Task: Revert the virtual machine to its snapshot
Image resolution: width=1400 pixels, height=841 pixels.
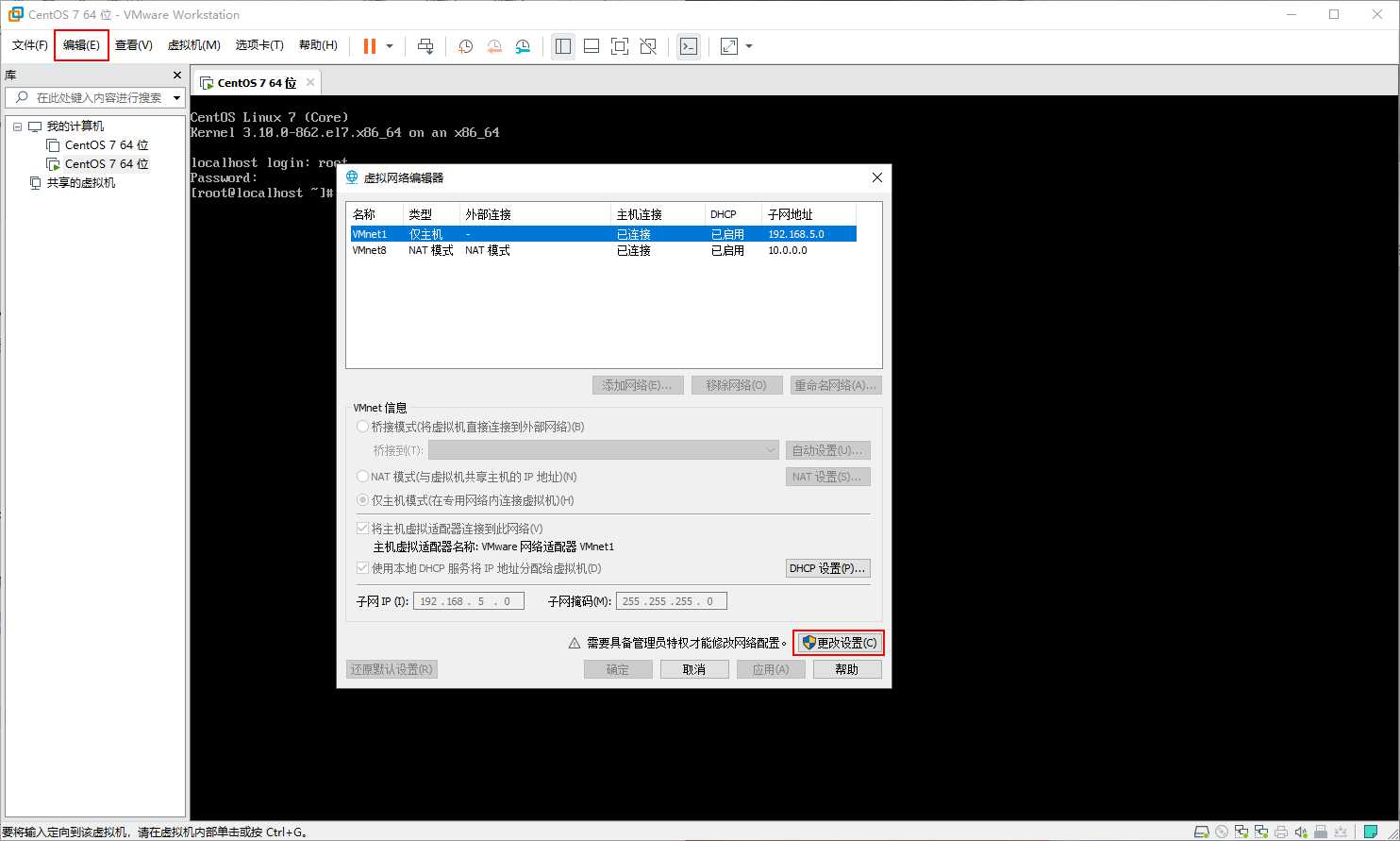Action: [494, 46]
